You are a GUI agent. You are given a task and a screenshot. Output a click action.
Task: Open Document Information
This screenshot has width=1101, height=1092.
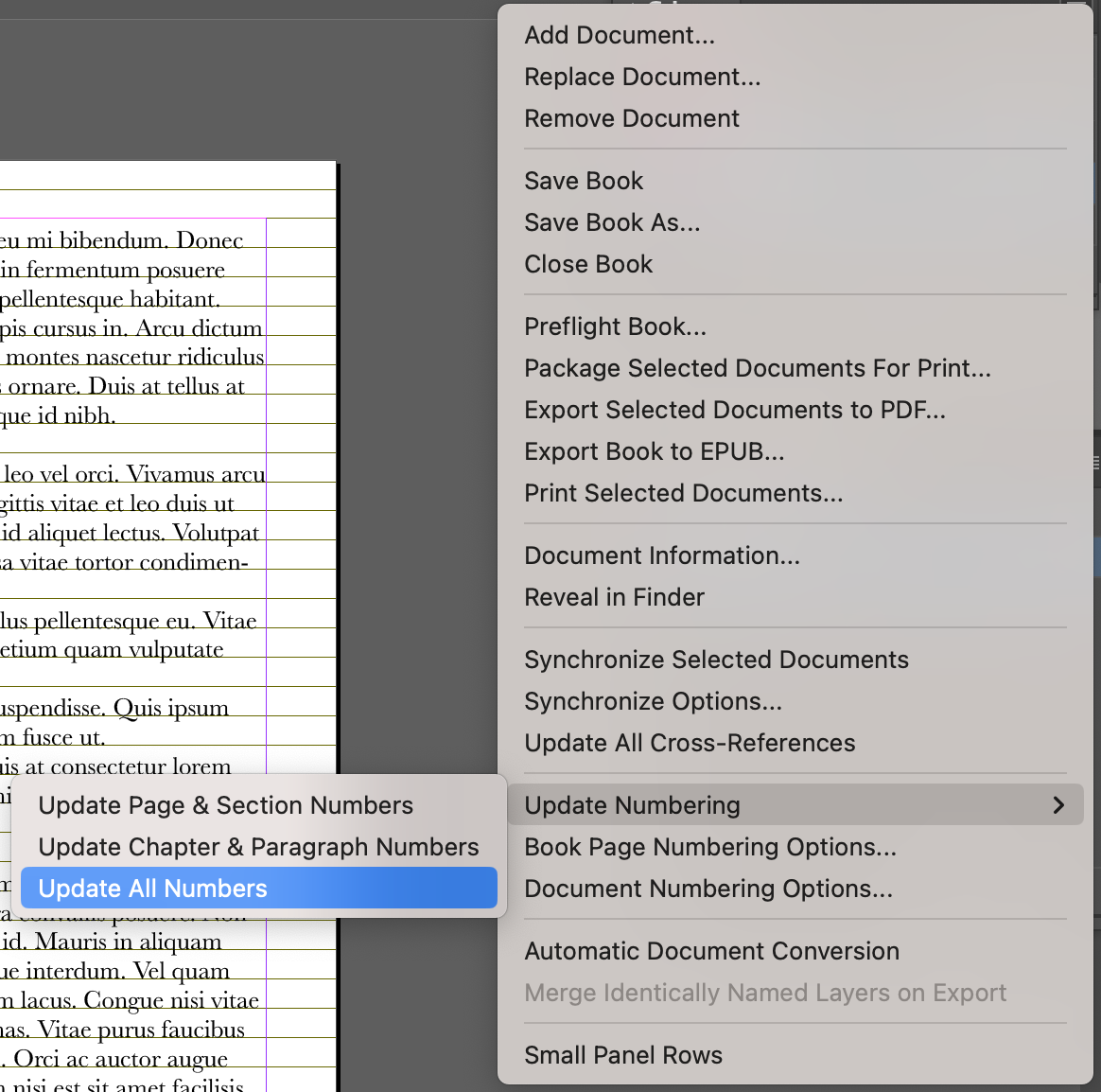(661, 555)
